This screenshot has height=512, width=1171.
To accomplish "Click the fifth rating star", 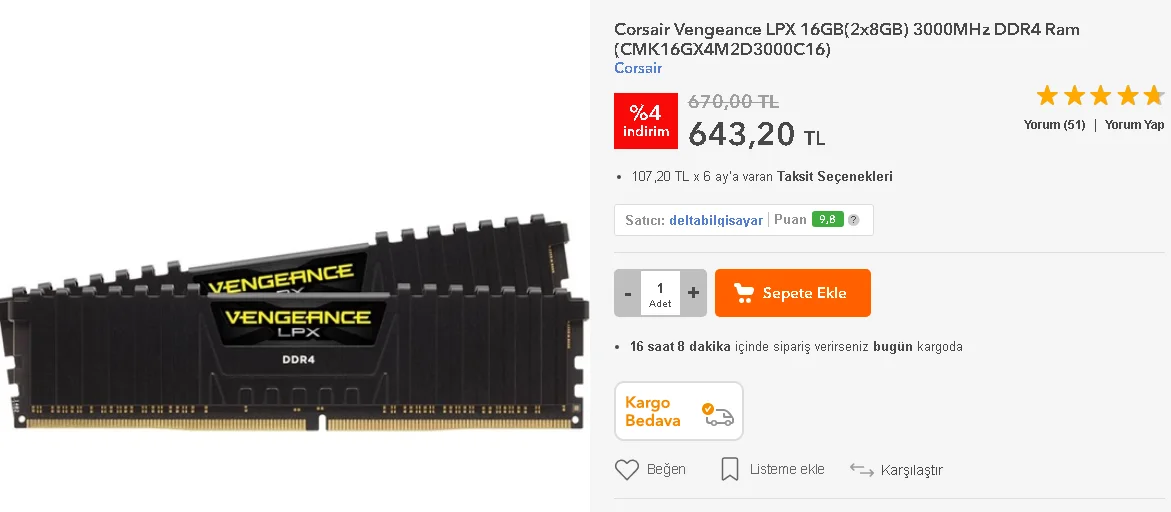I will click(x=1154, y=96).
